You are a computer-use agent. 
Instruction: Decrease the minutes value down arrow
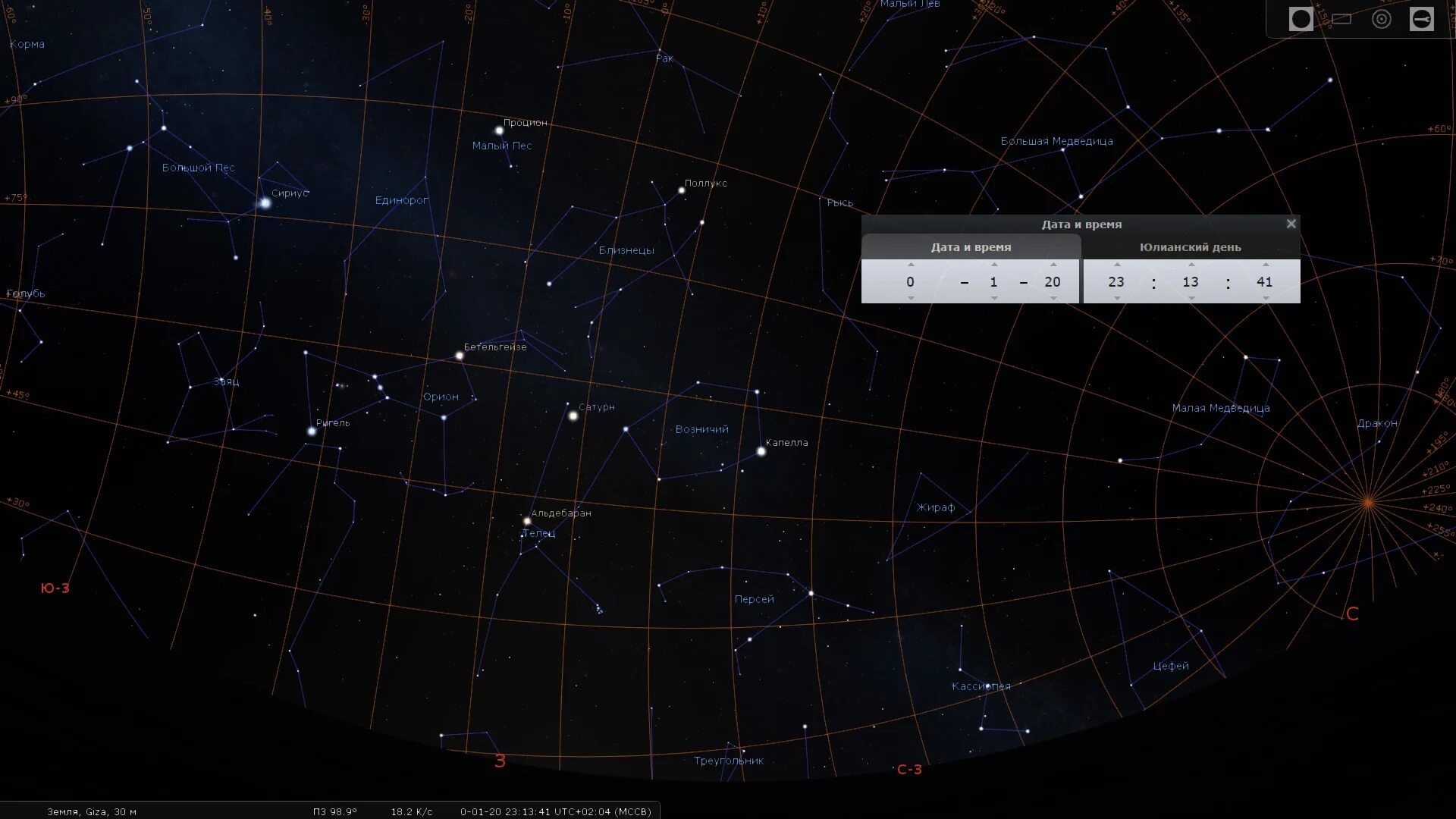(x=1191, y=298)
